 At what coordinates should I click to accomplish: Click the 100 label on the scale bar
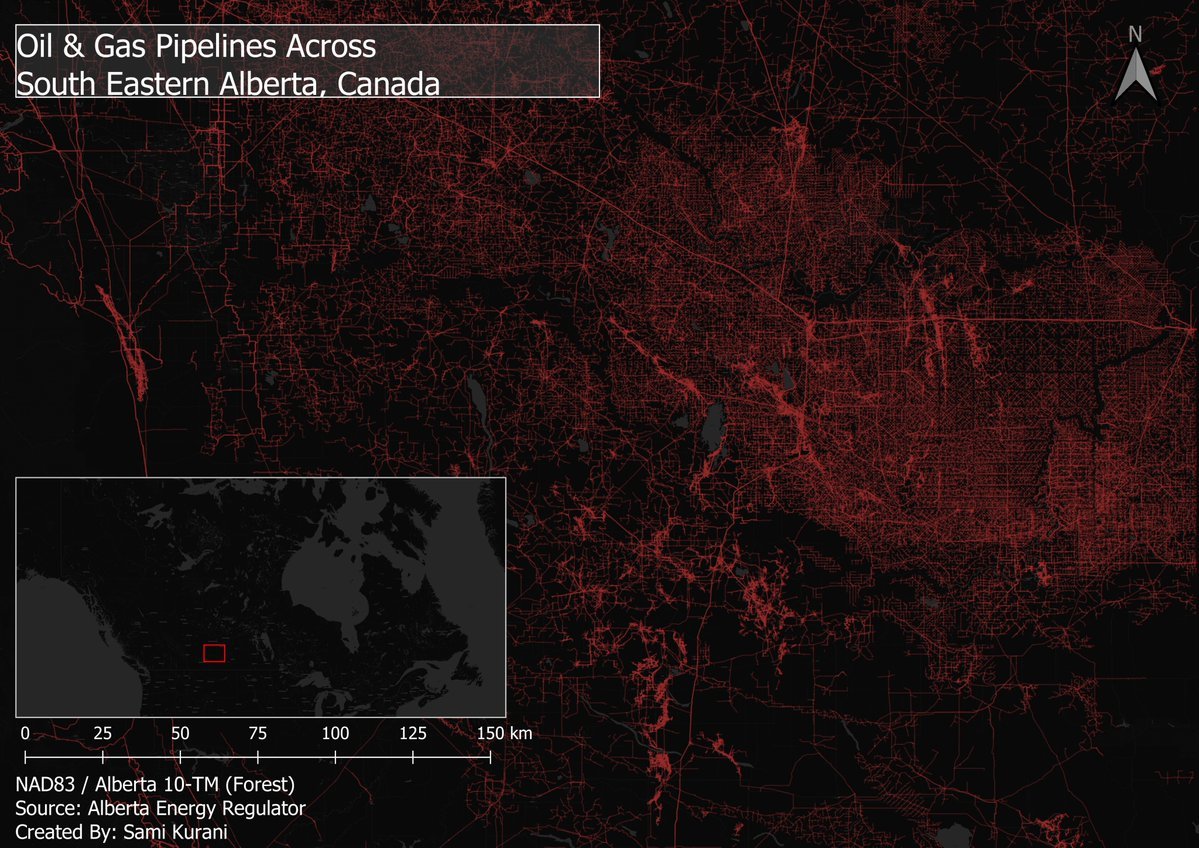(335, 733)
